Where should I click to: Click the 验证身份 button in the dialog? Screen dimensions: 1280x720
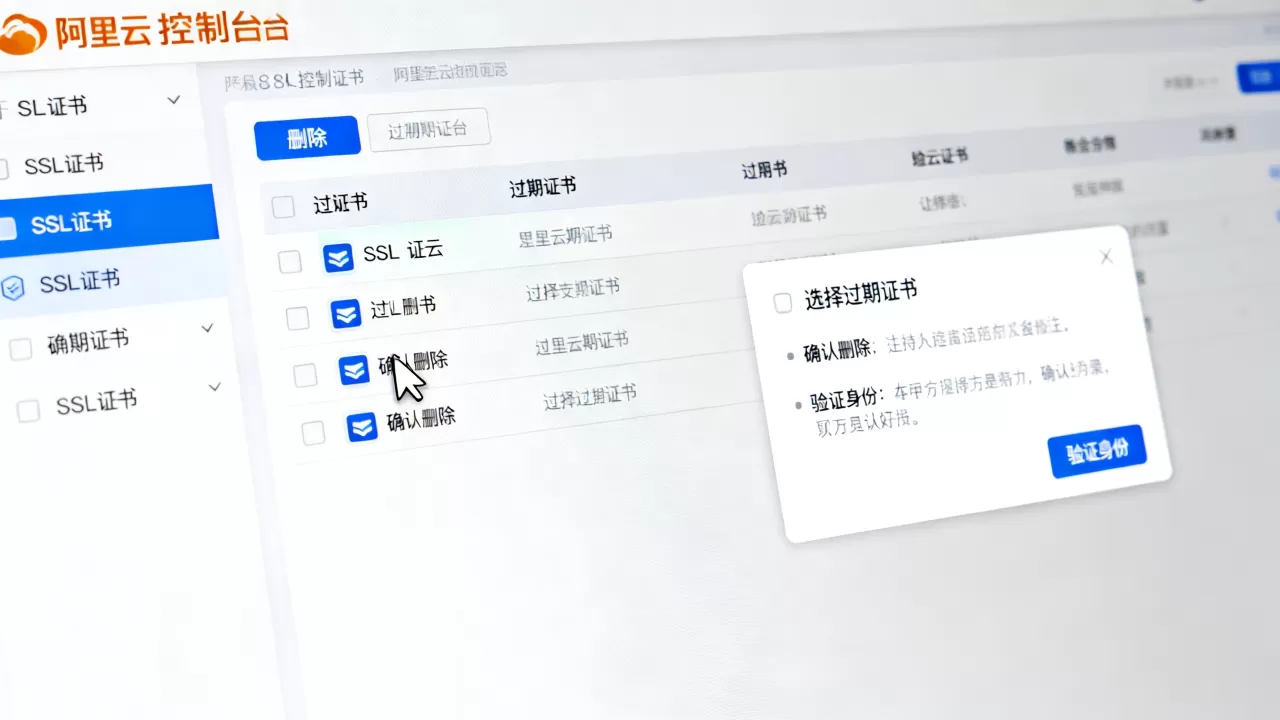pyautogui.click(x=1097, y=451)
